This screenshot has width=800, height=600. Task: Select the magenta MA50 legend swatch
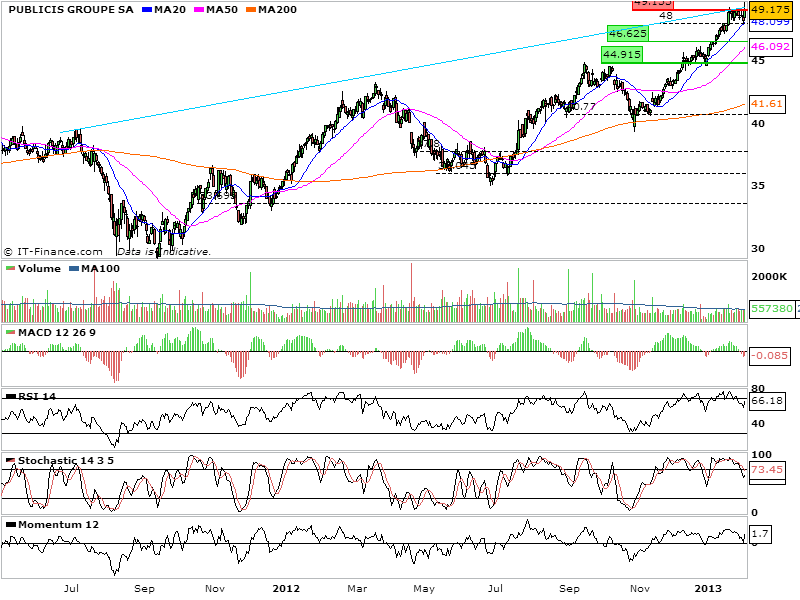[199, 10]
